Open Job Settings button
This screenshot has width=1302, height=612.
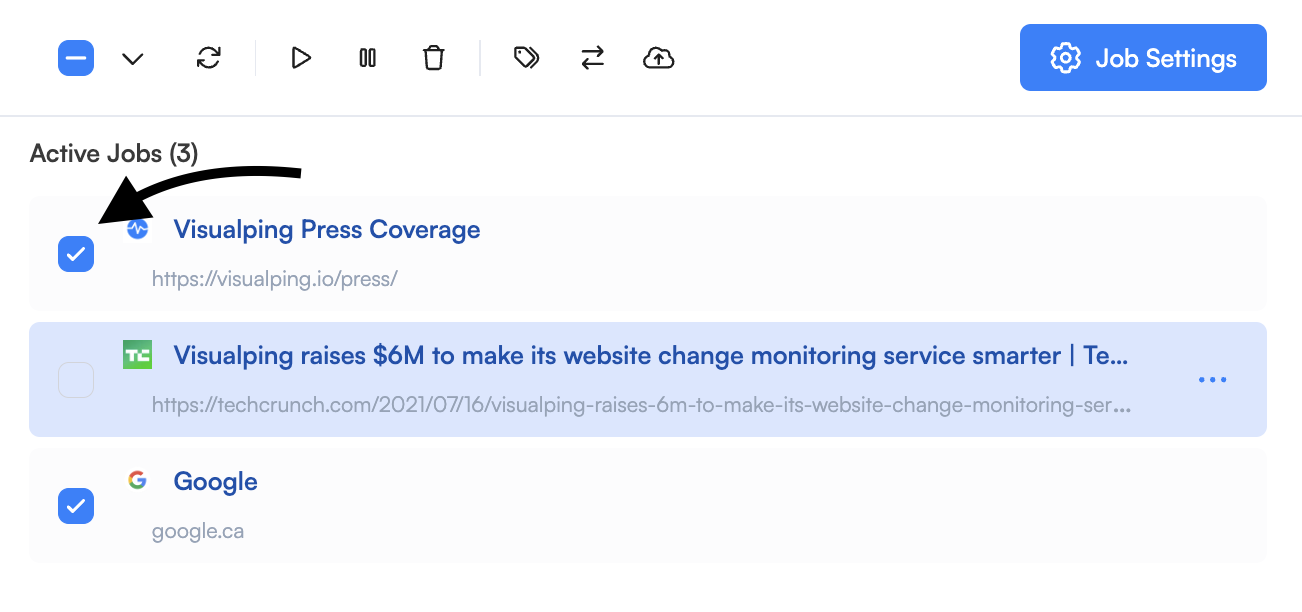(1143, 58)
